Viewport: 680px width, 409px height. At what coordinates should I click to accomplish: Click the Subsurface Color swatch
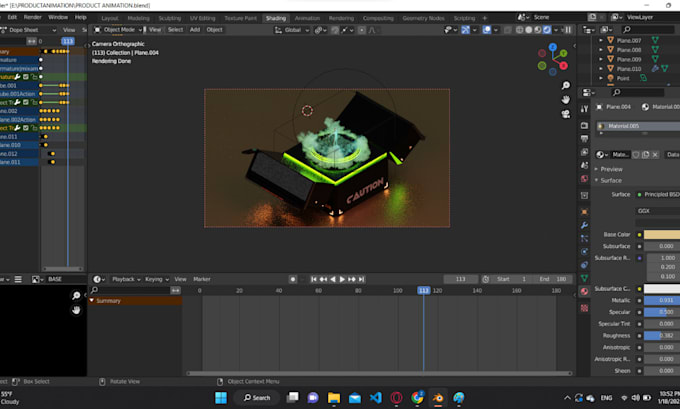point(662,289)
